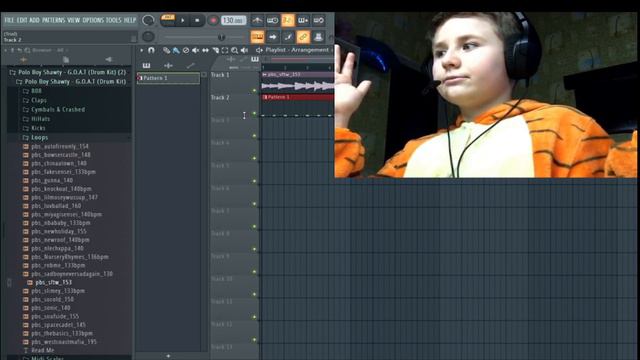Mute Track 3 with its green LED
Image resolution: width=640 pixels, height=360 pixels.
click(x=254, y=136)
